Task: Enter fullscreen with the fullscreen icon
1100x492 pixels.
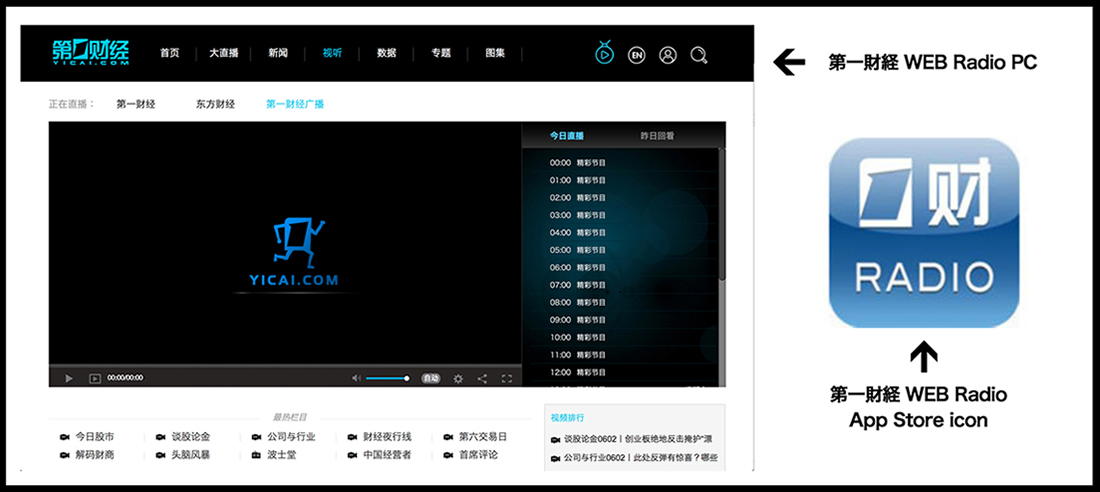Action: tap(507, 379)
